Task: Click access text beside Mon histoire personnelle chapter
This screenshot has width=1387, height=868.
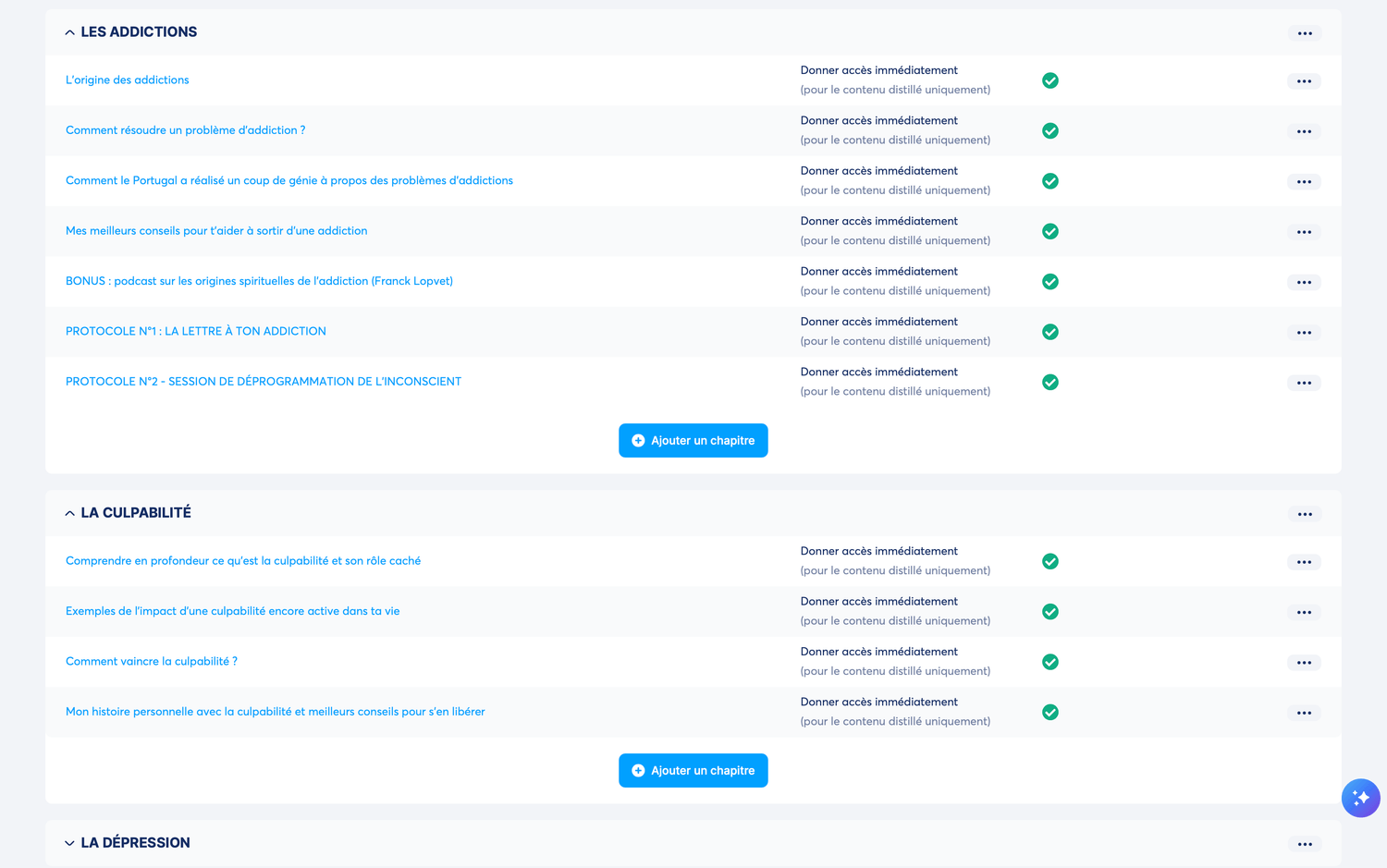Action: [895, 712]
